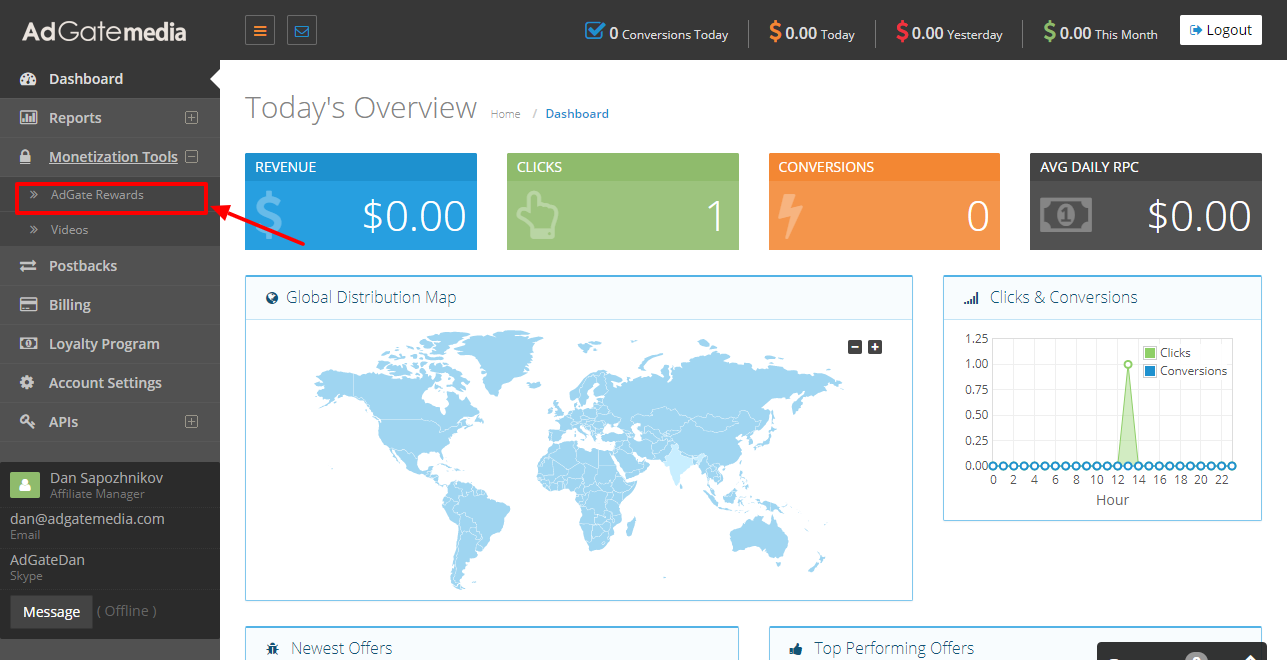Click the orange dollar icon for today
This screenshot has height=660, width=1287.
(775, 32)
